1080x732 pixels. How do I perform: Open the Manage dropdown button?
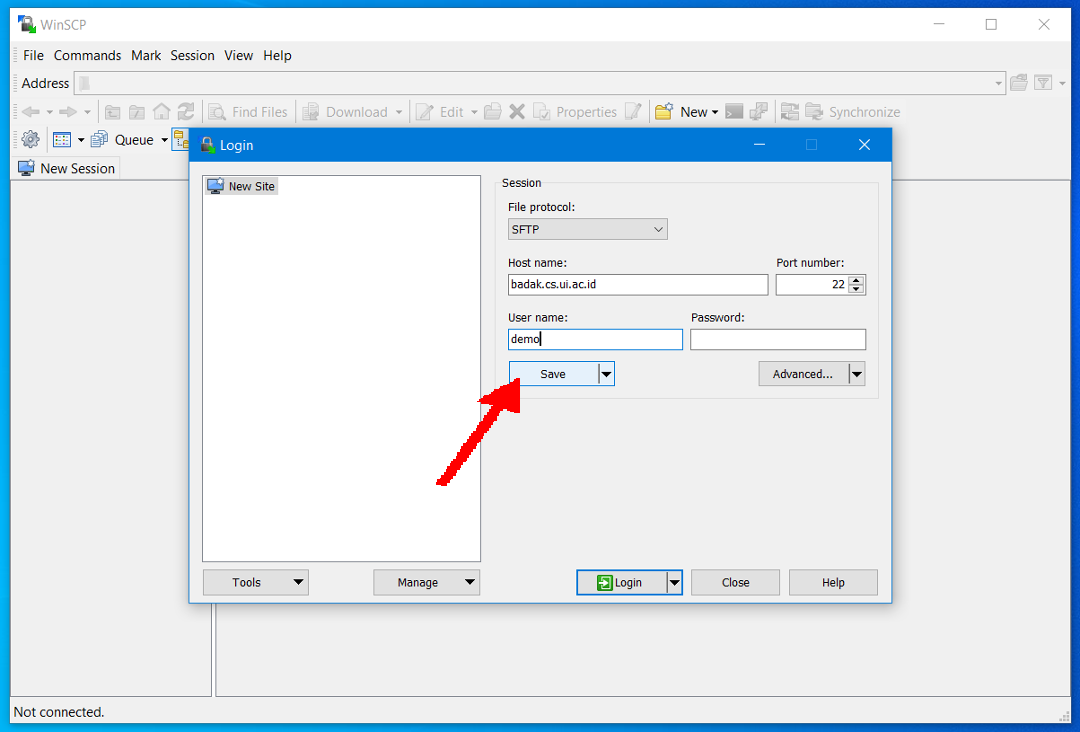pos(426,583)
